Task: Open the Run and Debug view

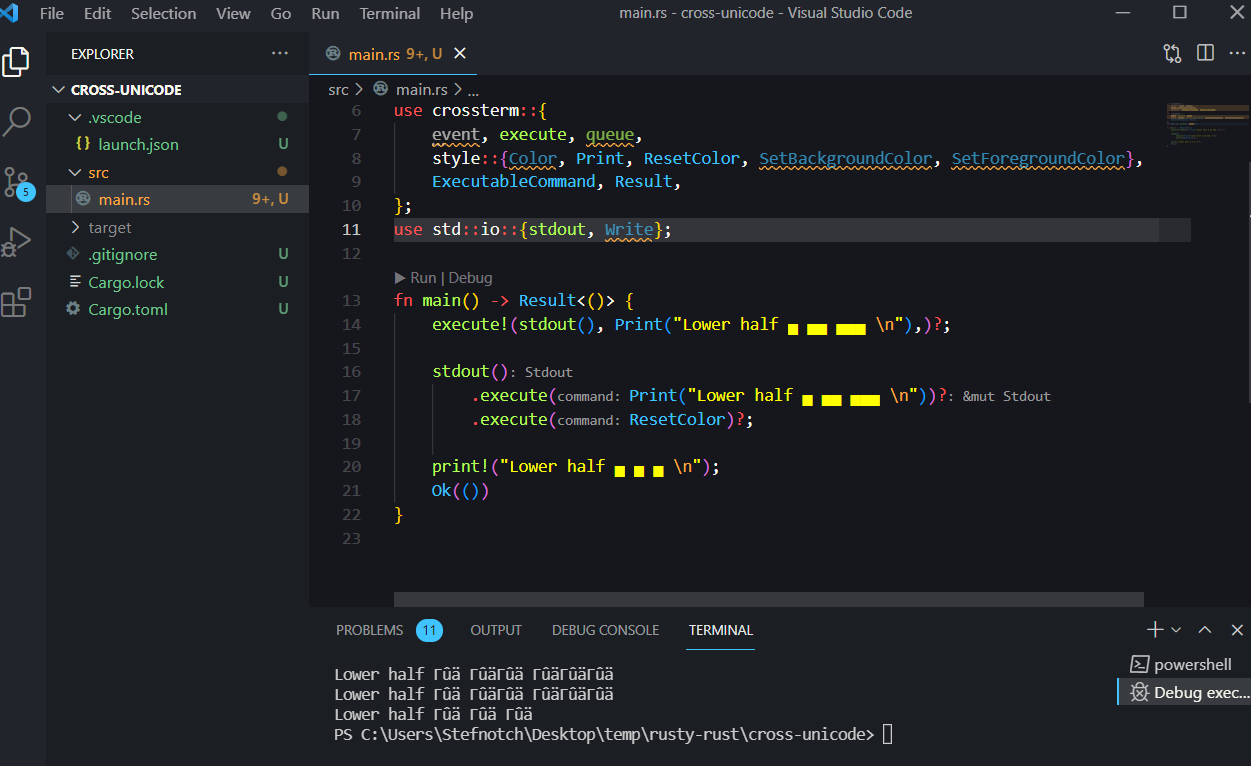Action: click(x=16, y=242)
